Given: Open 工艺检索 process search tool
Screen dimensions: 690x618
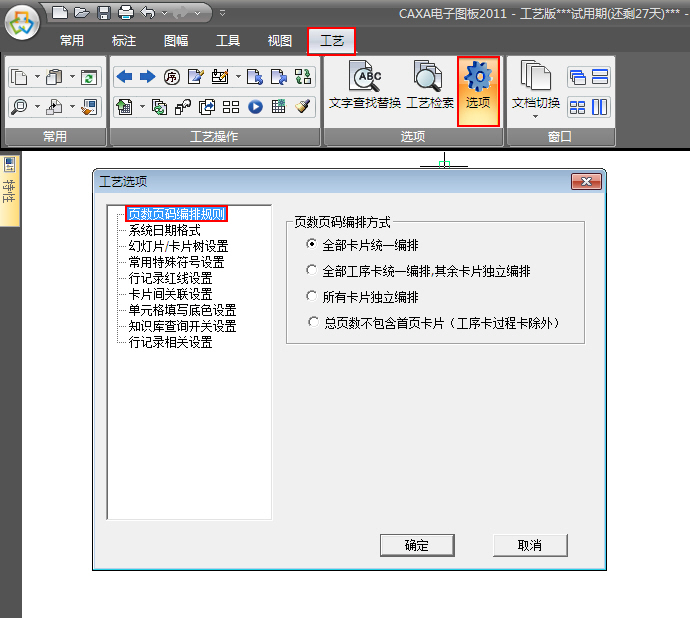Looking at the screenshot, I should (429, 85).
